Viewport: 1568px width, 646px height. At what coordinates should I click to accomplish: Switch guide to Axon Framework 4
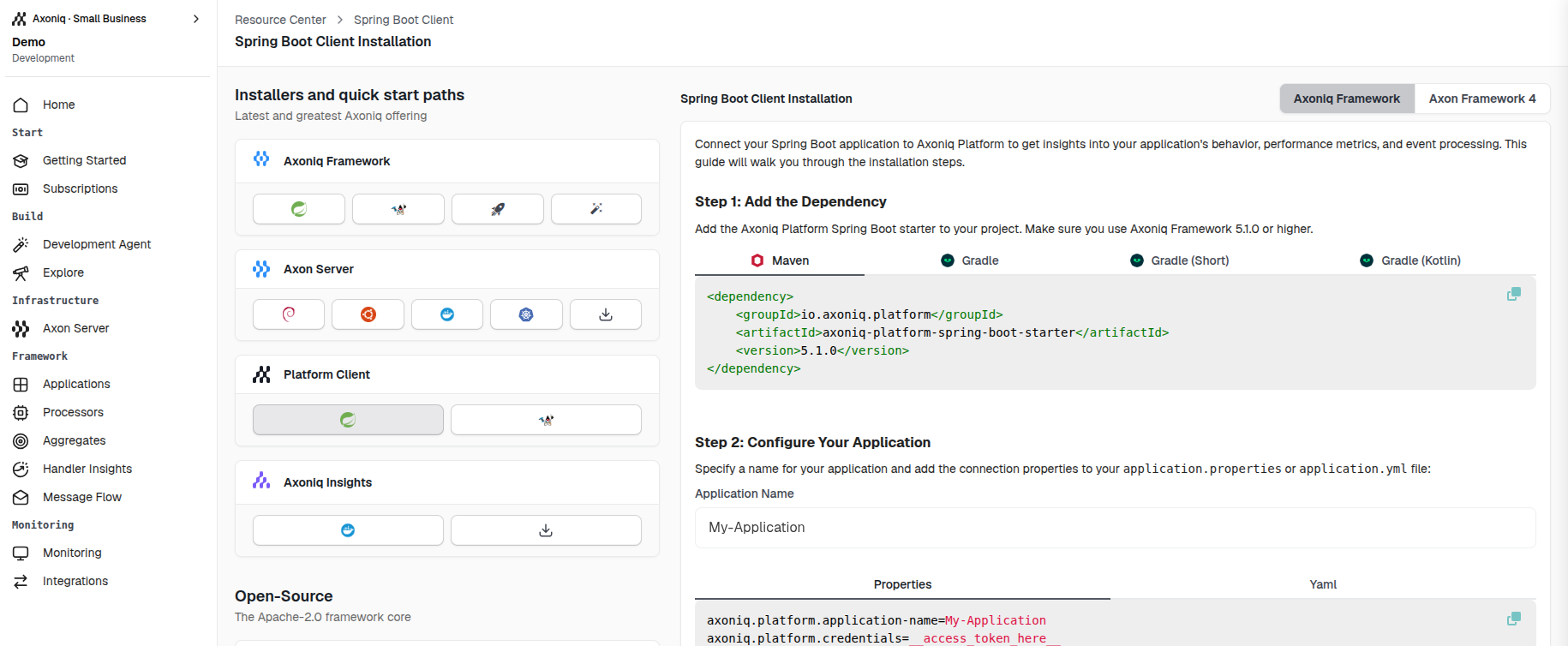1482,99
